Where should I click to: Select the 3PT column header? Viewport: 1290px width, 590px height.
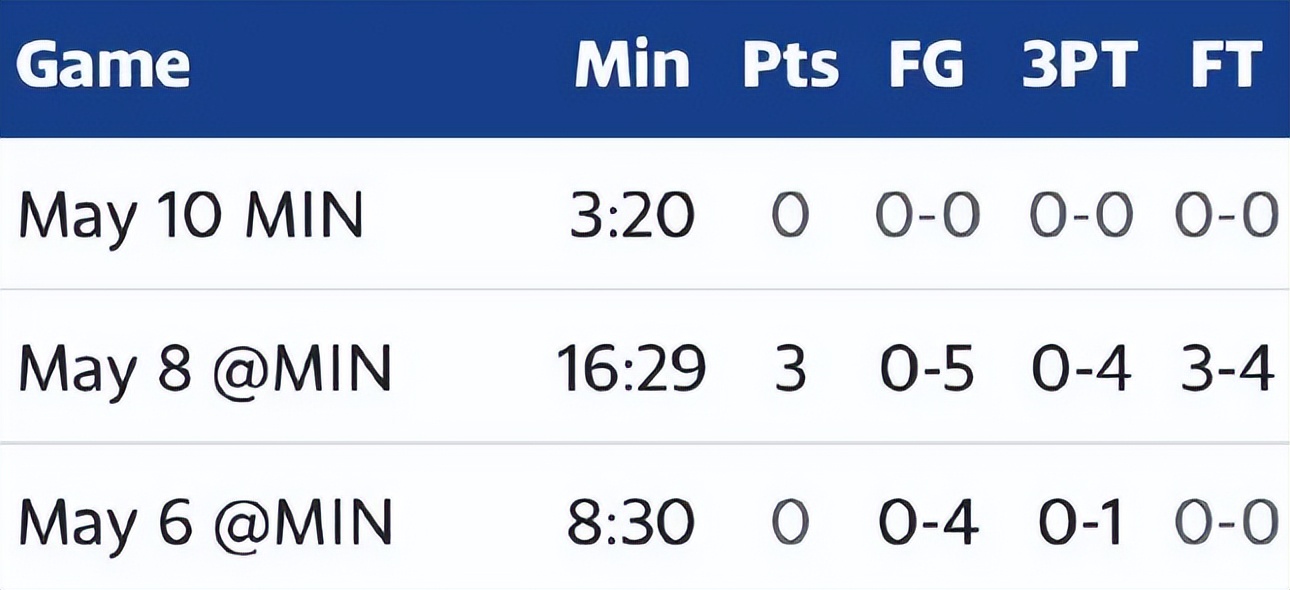pyautogui.click(x=1080, y=65)
